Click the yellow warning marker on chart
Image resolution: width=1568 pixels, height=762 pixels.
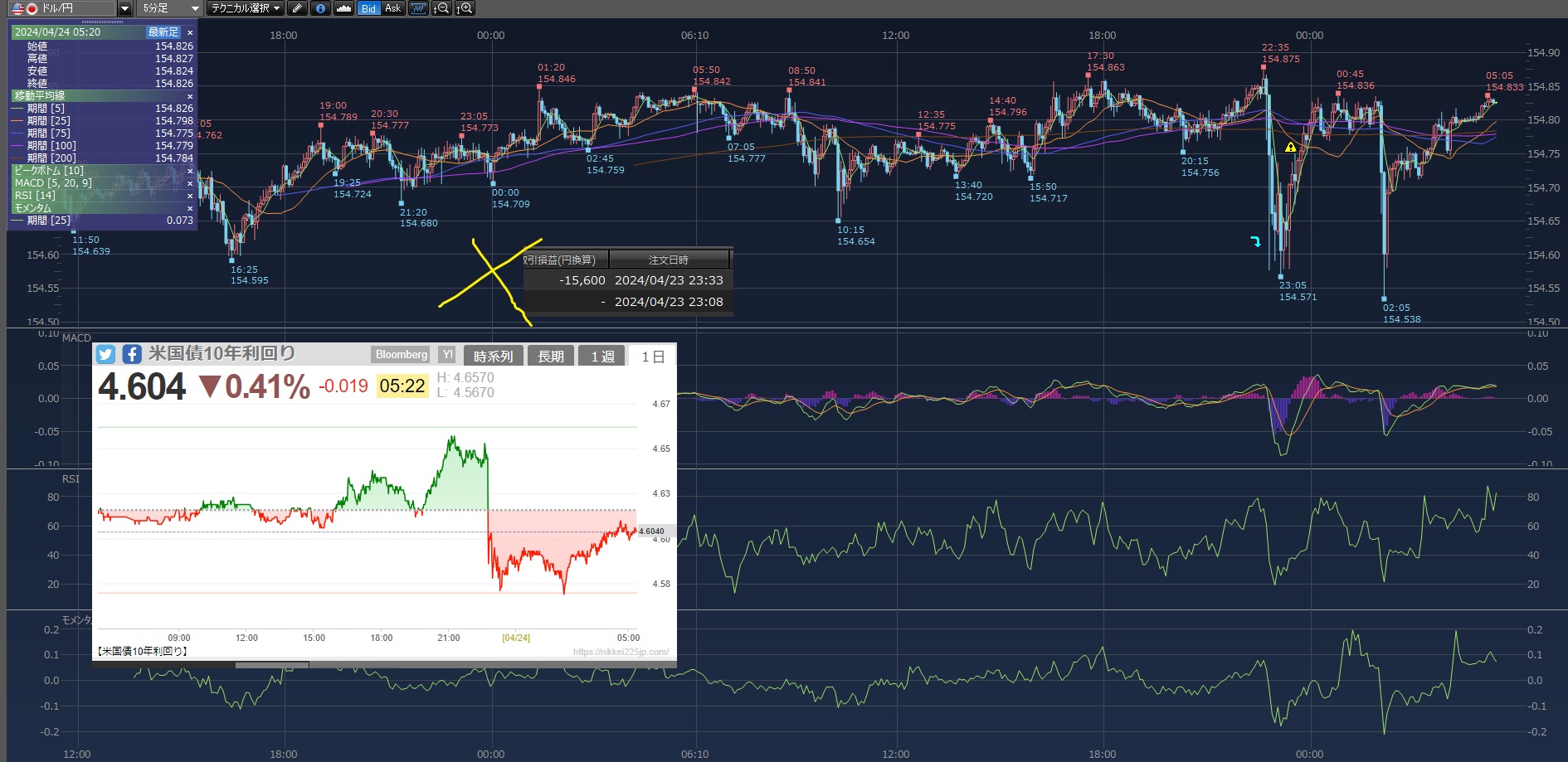[x=1290, y=148]
